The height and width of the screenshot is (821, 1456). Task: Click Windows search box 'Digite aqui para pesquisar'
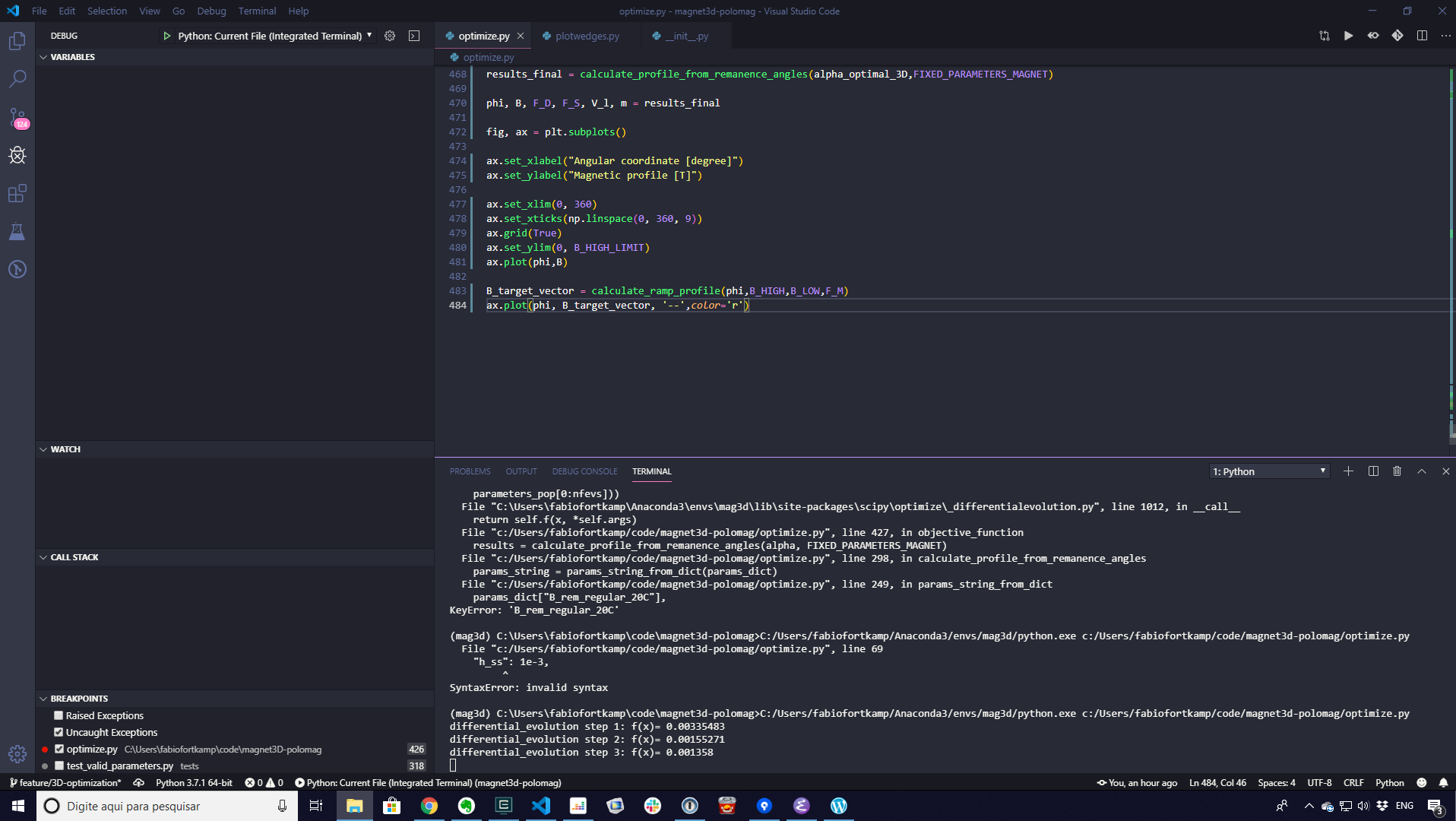pyautogui.click(x=166, y=806)
